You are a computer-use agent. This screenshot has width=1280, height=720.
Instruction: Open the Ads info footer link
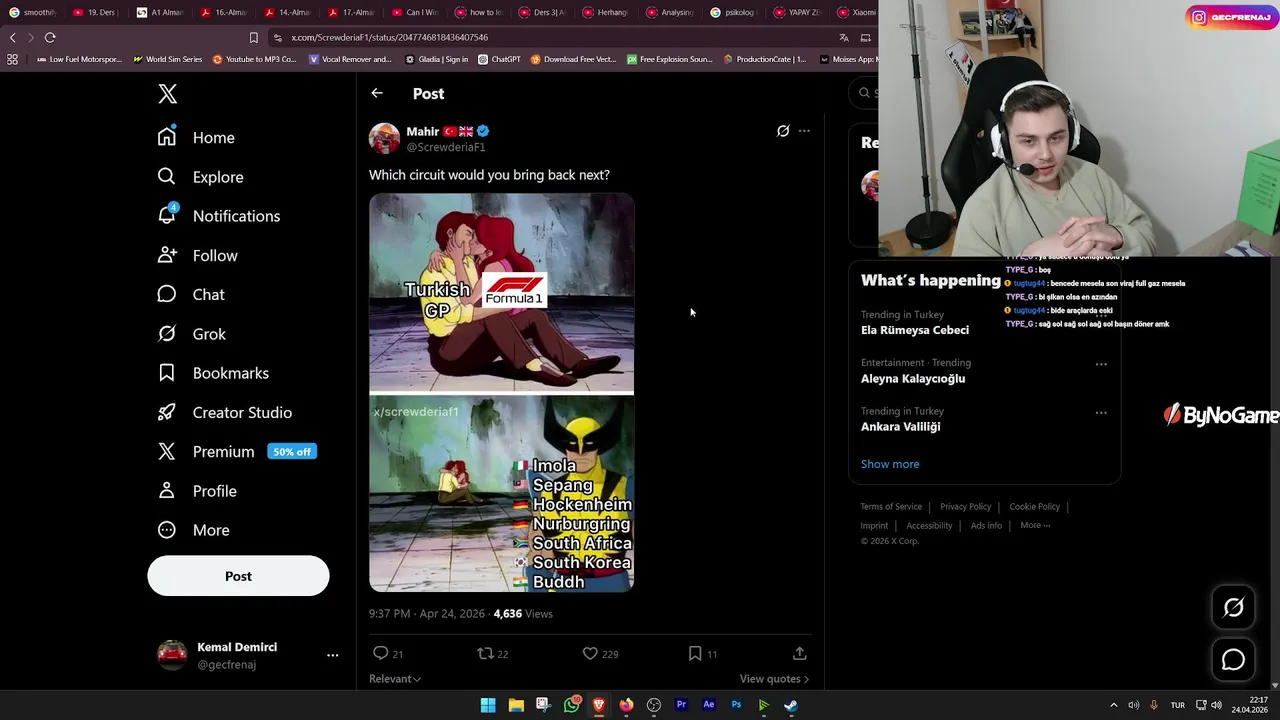click(x=986, y=526)
